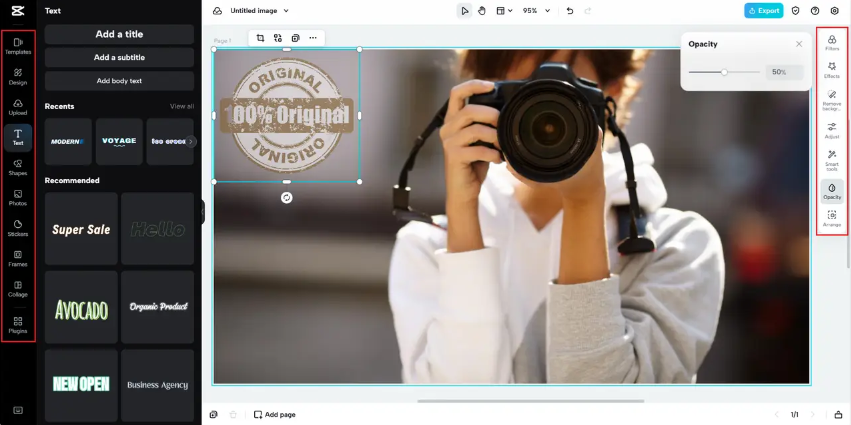Open the Collage panel
Screen dimensions: 851x425
point(18,289)
